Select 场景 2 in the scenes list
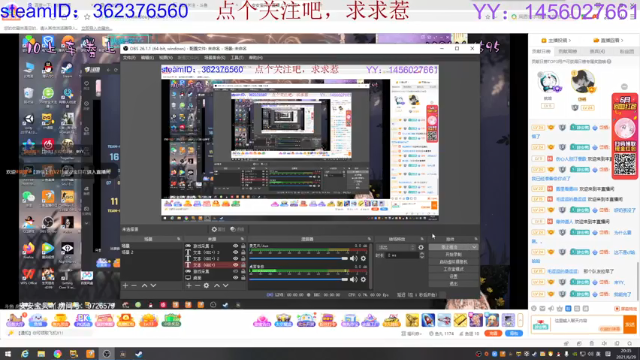Viewport: 640px width, 360px height. click(151, 252)
